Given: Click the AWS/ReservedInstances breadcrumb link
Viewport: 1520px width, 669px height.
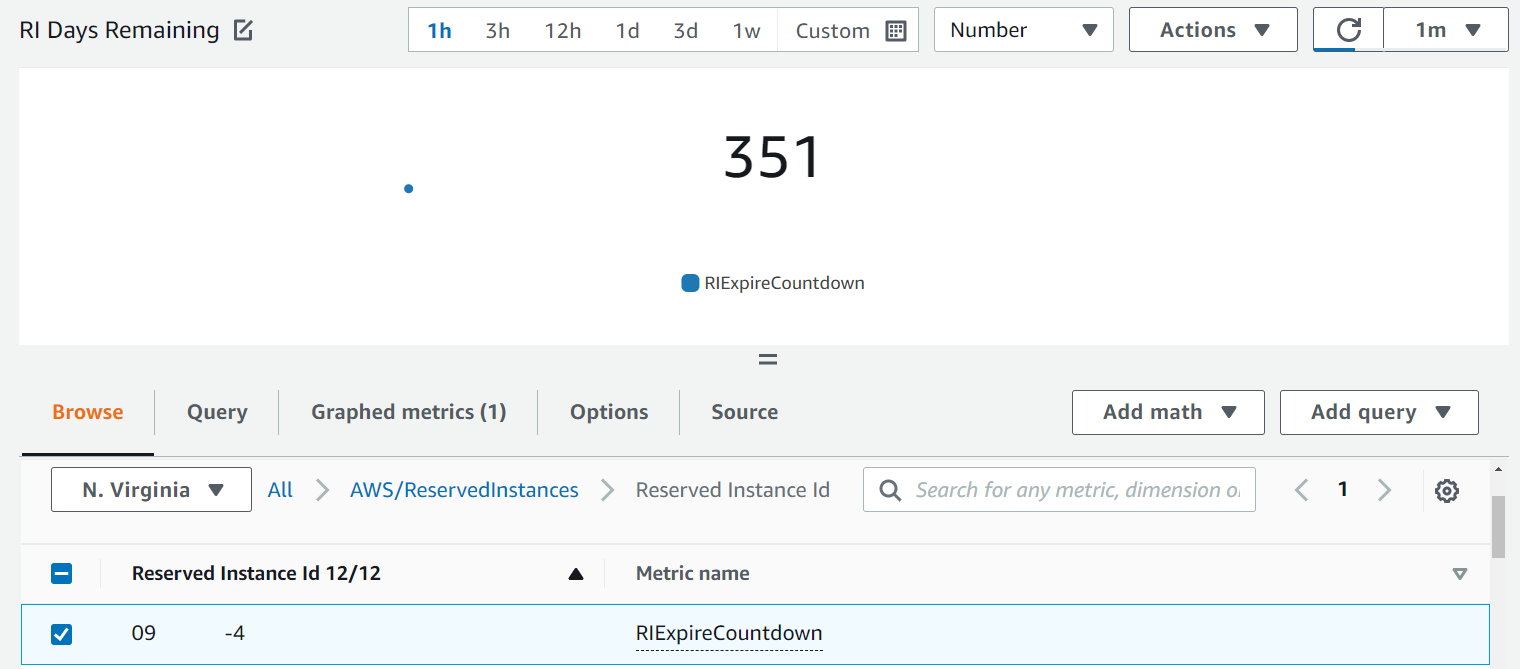Looking at the screenshot, I should [464, 490].
